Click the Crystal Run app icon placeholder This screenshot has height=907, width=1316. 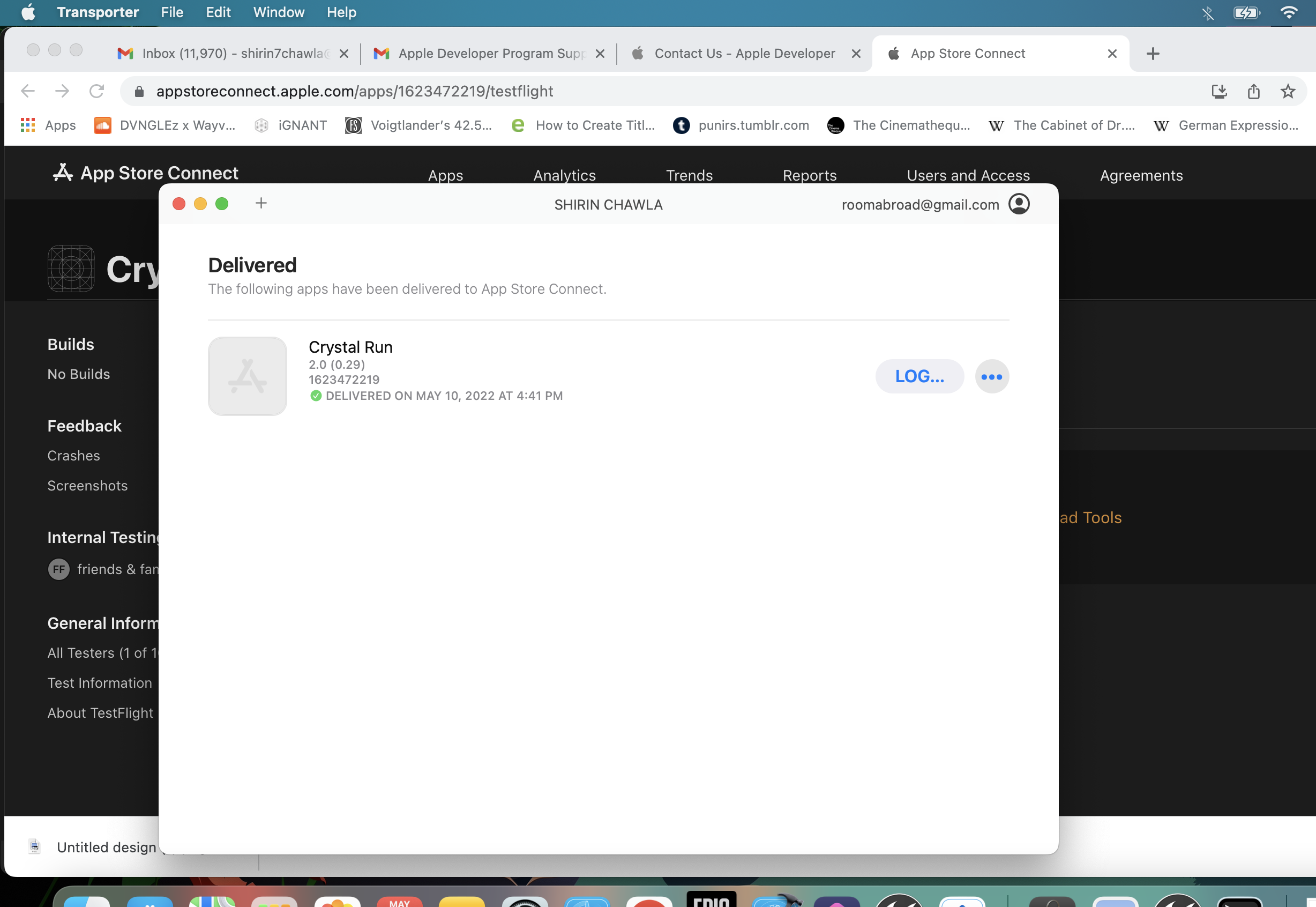point(248,376)
